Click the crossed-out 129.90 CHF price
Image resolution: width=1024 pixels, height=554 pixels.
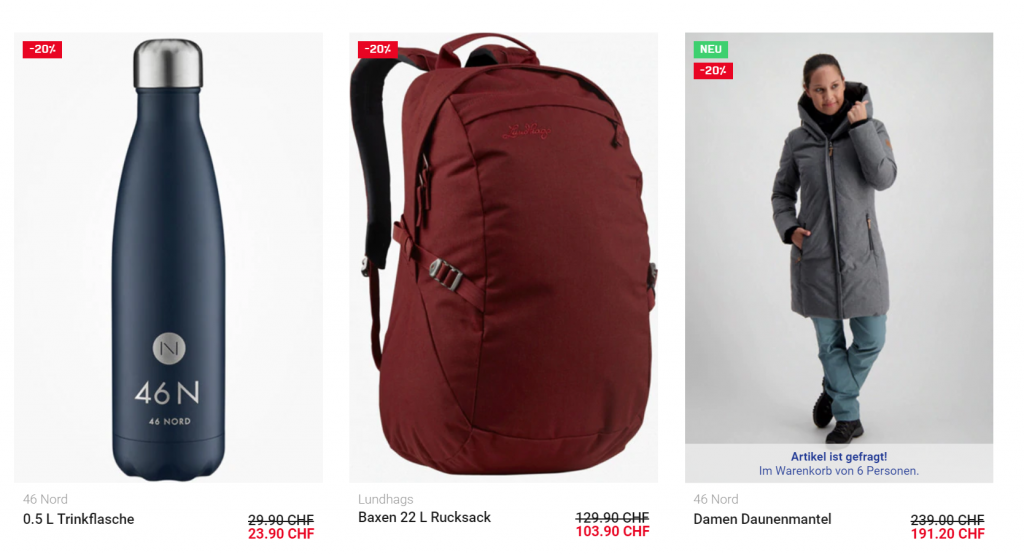(613, 517)
